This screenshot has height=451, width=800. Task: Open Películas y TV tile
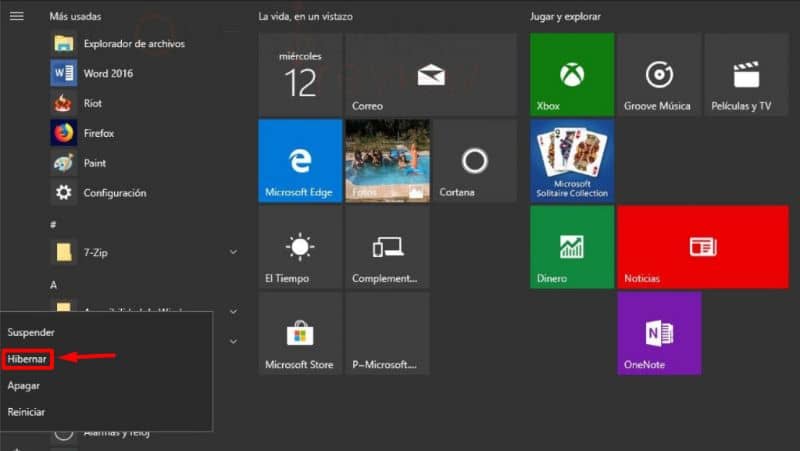[746, 74]
